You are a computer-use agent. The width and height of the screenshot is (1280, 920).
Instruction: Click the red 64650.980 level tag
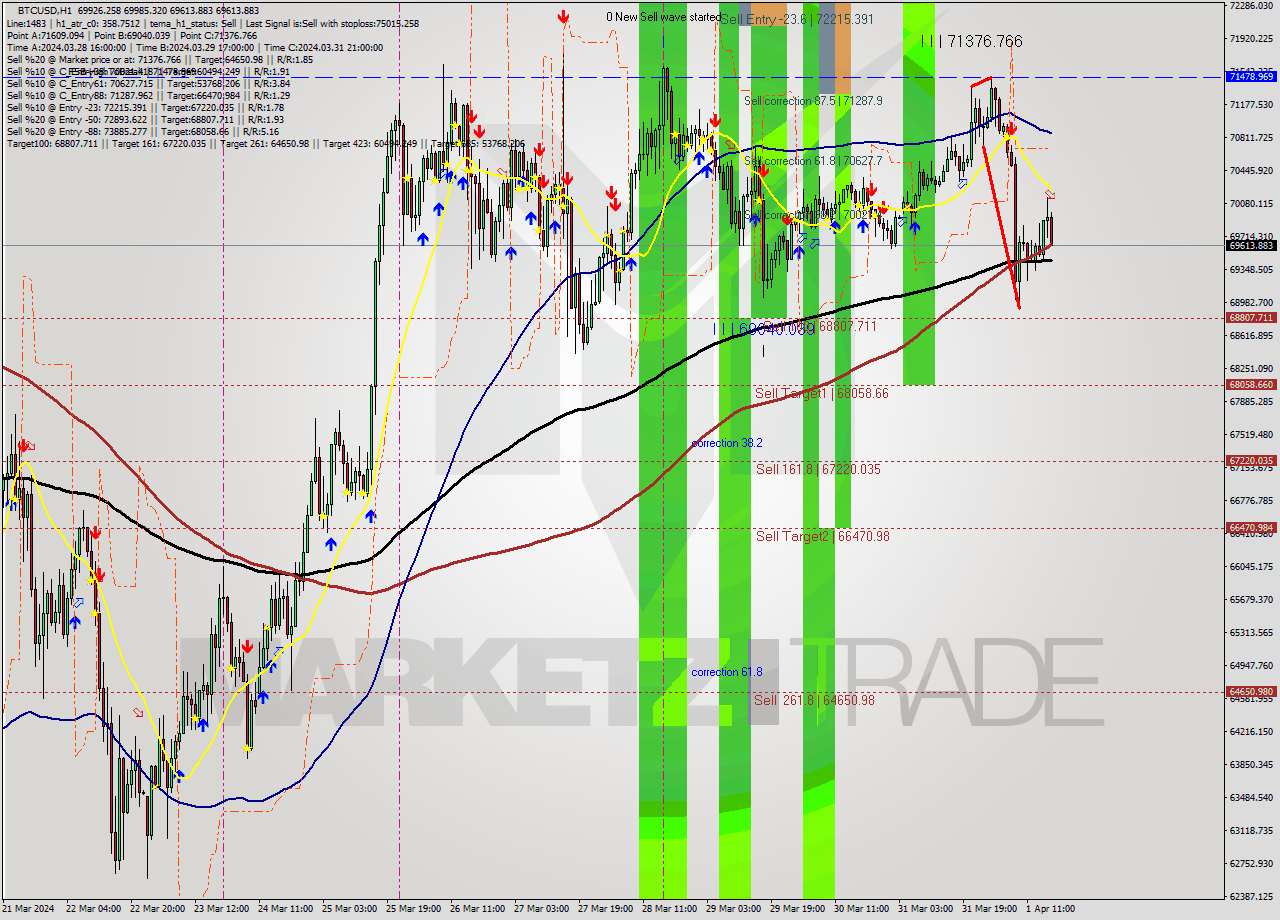1251,691
